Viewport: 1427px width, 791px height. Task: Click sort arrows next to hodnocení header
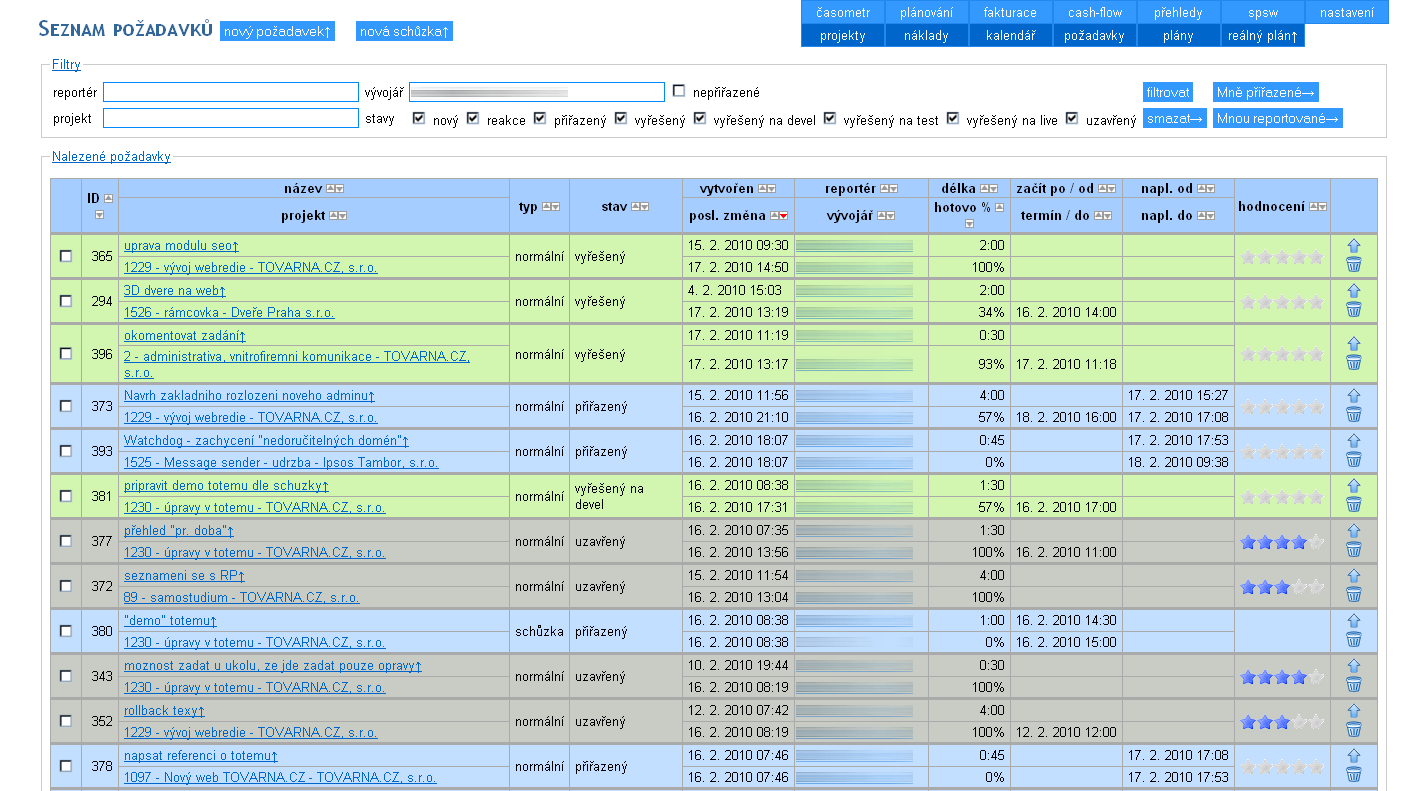click(x=1318, y=206)
